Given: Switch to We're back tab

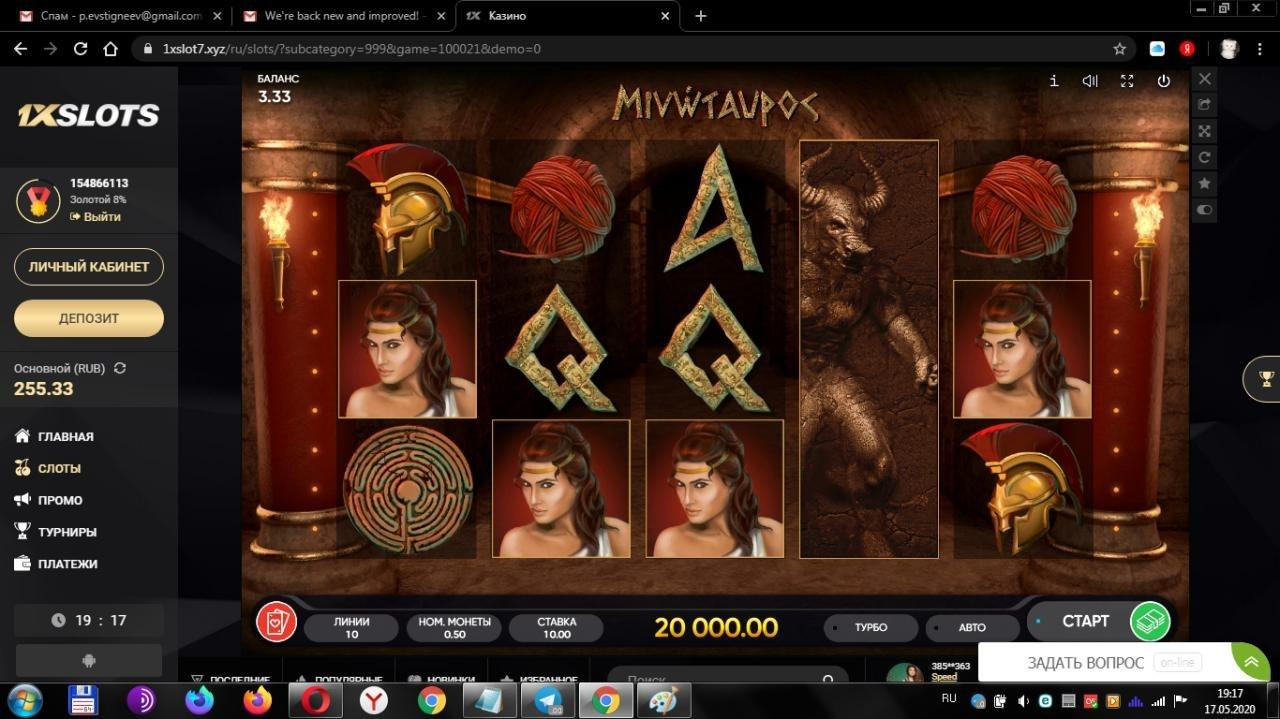Looking at the screenshot, I should [x=345, y=16].
